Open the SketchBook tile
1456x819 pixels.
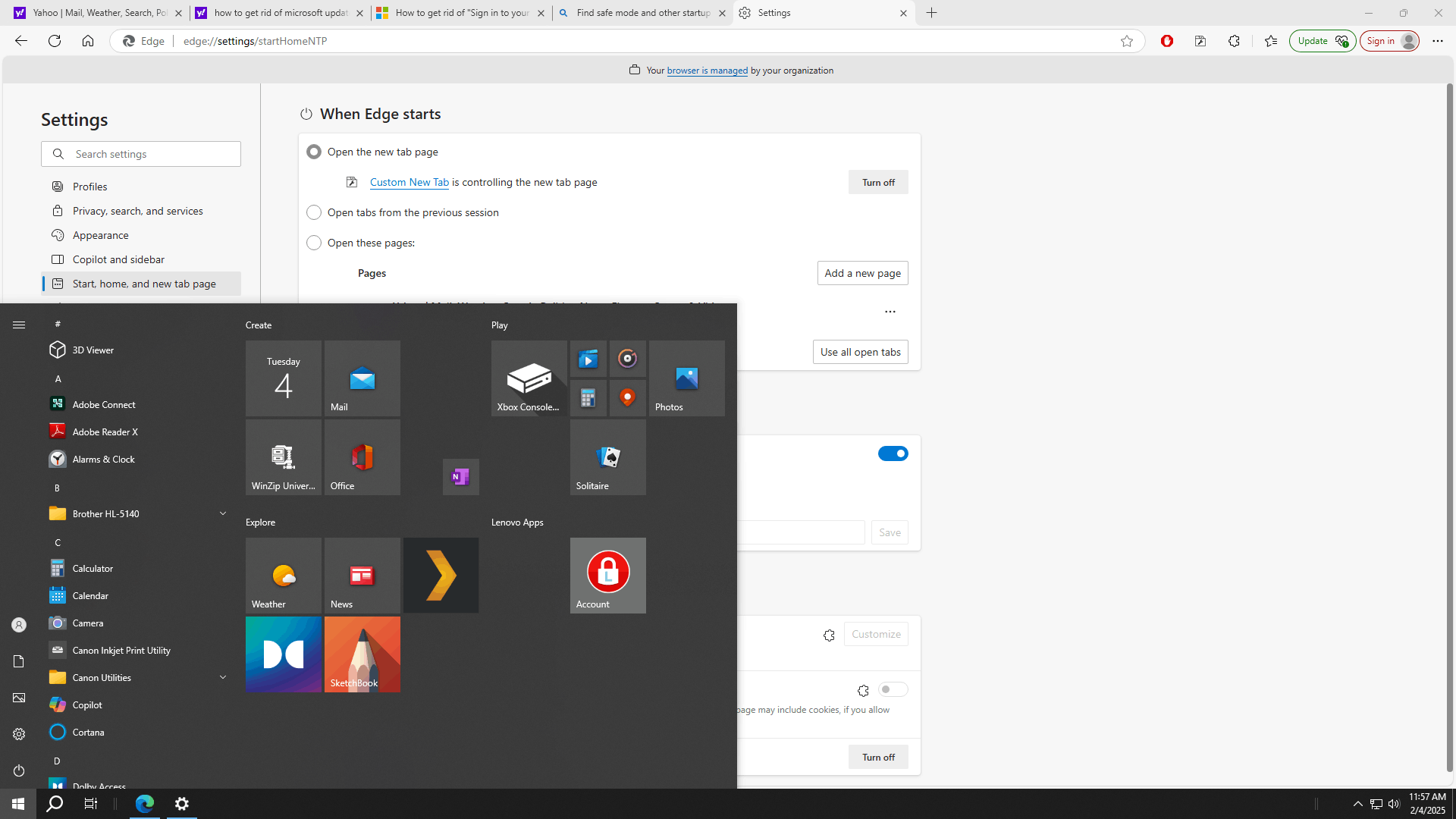362,654
